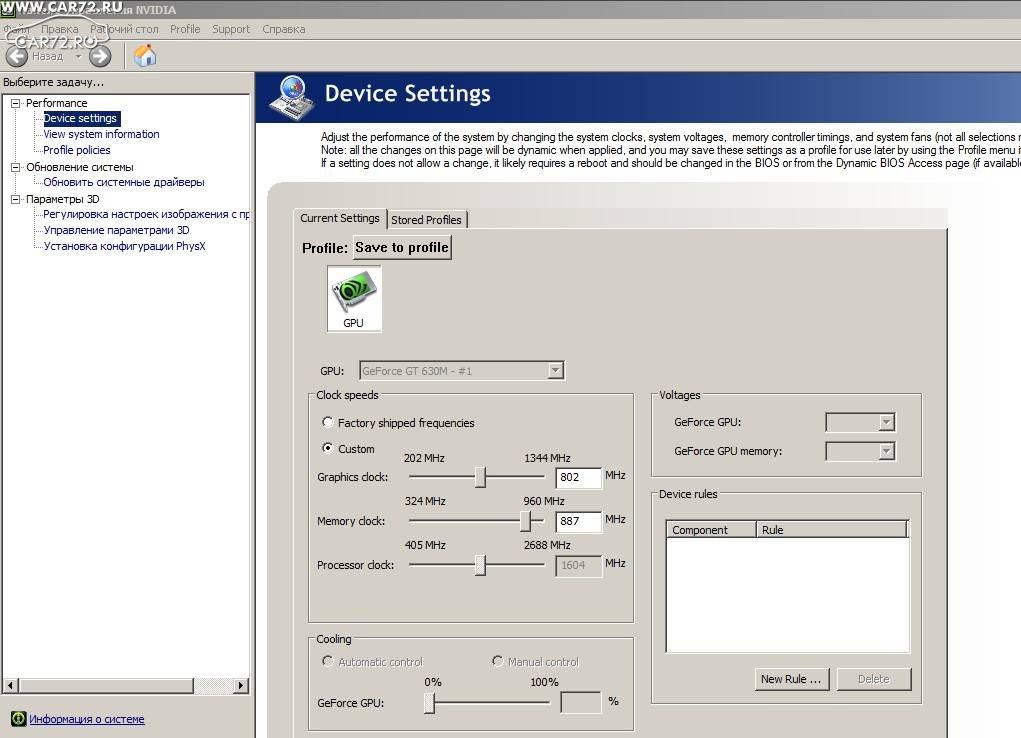Click the GeForce GPU fan percent field
The image size is (1021, 738).
coord(580,702)
